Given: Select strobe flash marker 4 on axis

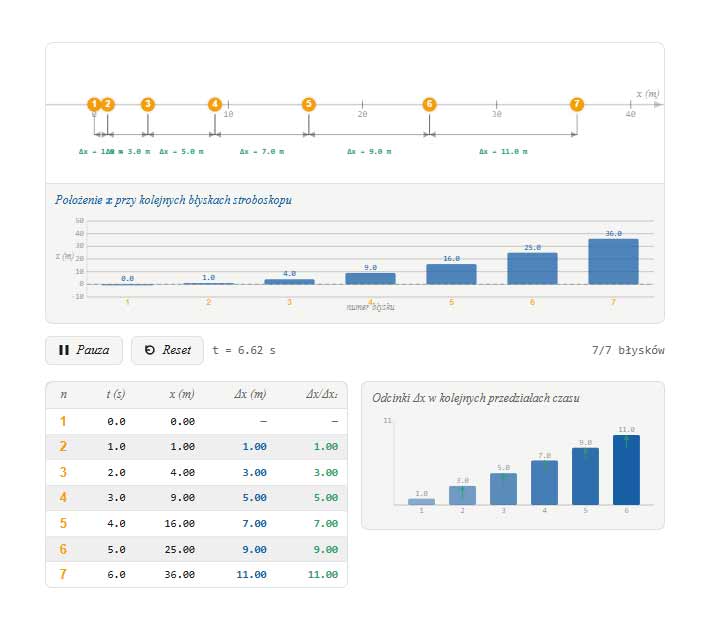Looking at the screenshot, I should (x=215, y=104).
